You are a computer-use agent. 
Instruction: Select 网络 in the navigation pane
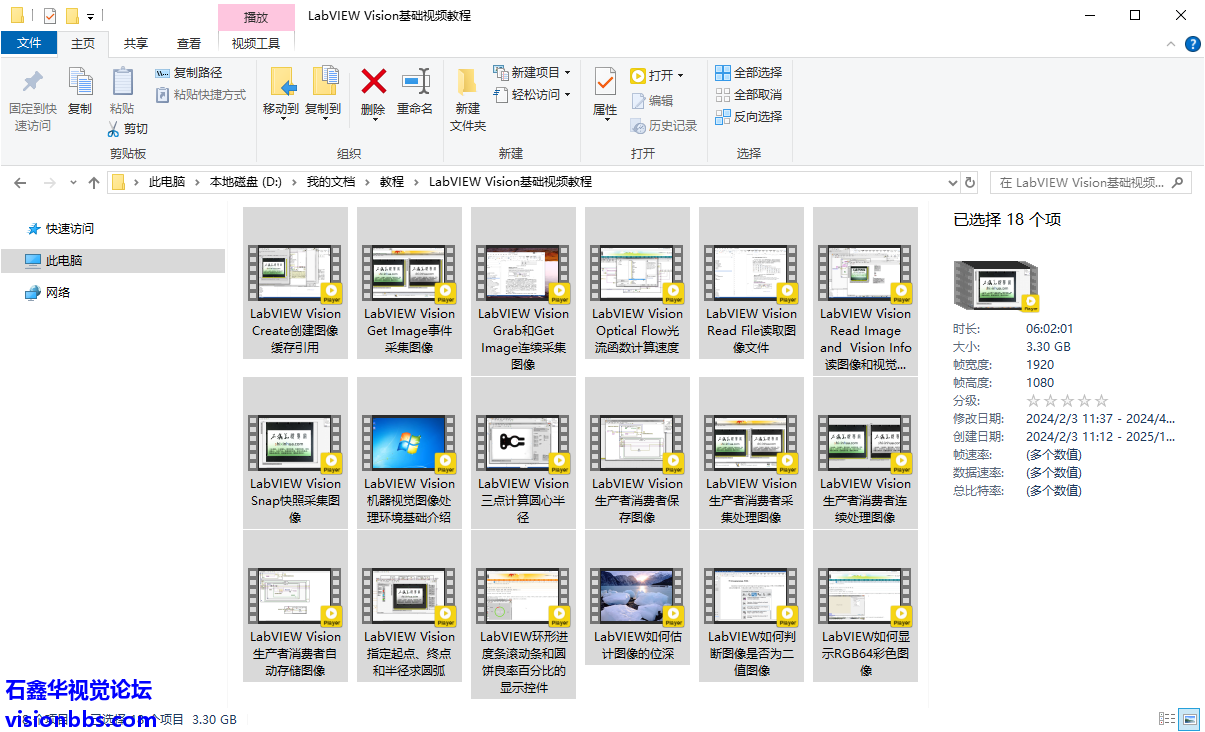[x=58, y=293]
